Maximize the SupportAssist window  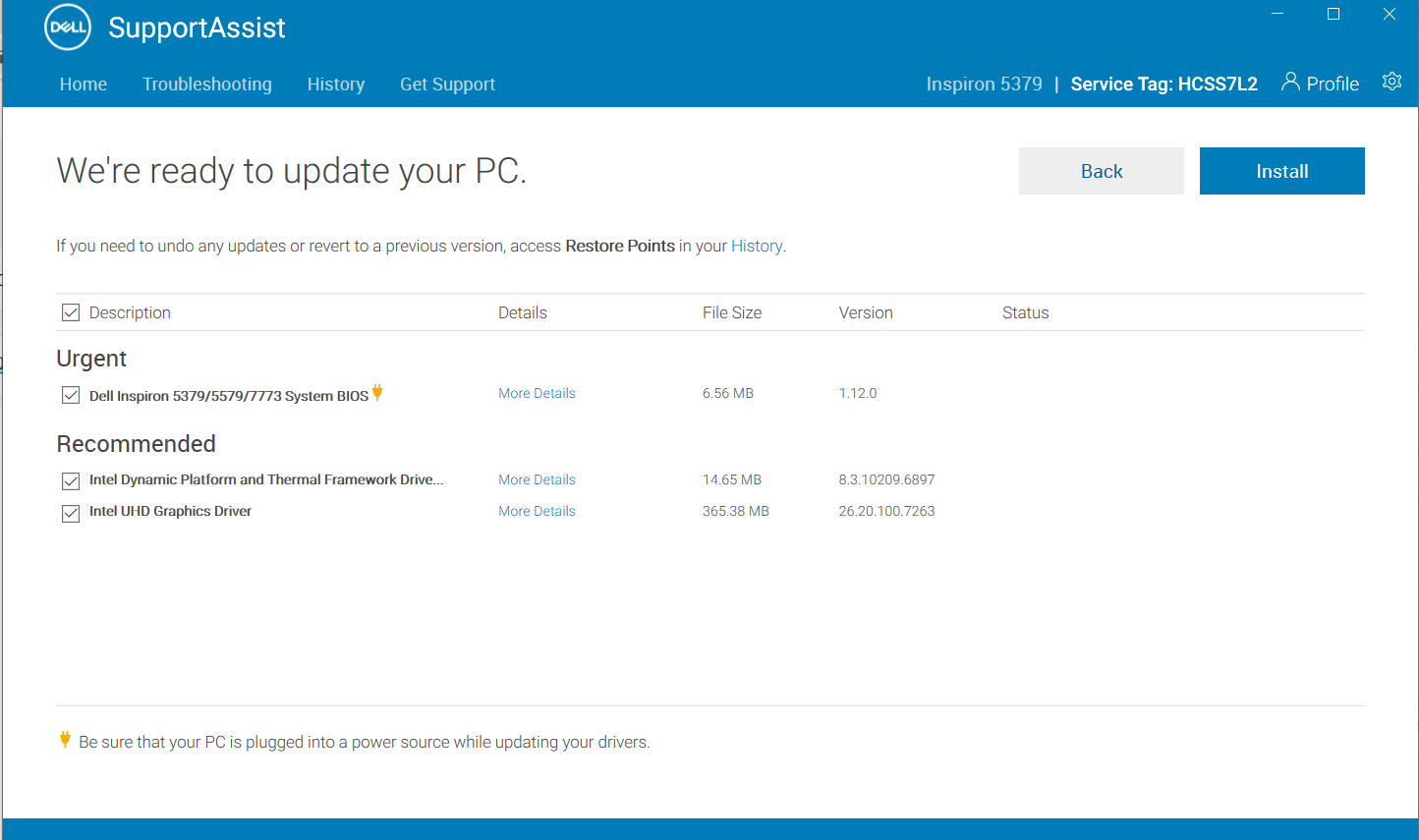1334,14
